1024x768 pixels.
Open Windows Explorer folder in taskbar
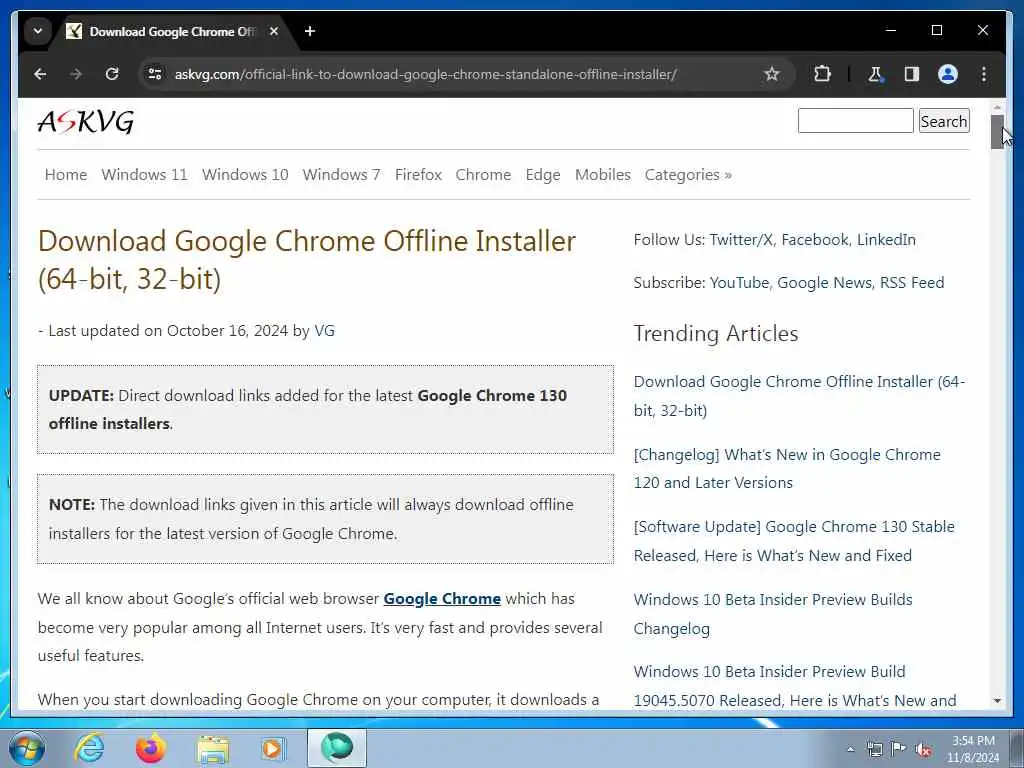point(213,748)
